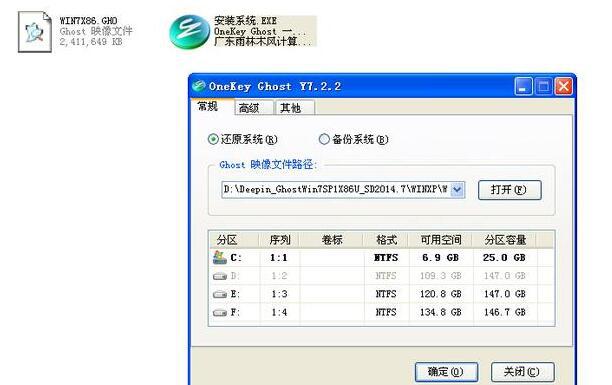The height and width of the screenshot is (385, 612).
Task: Click the disk icon for drive E:
Action: pos(220,294)
